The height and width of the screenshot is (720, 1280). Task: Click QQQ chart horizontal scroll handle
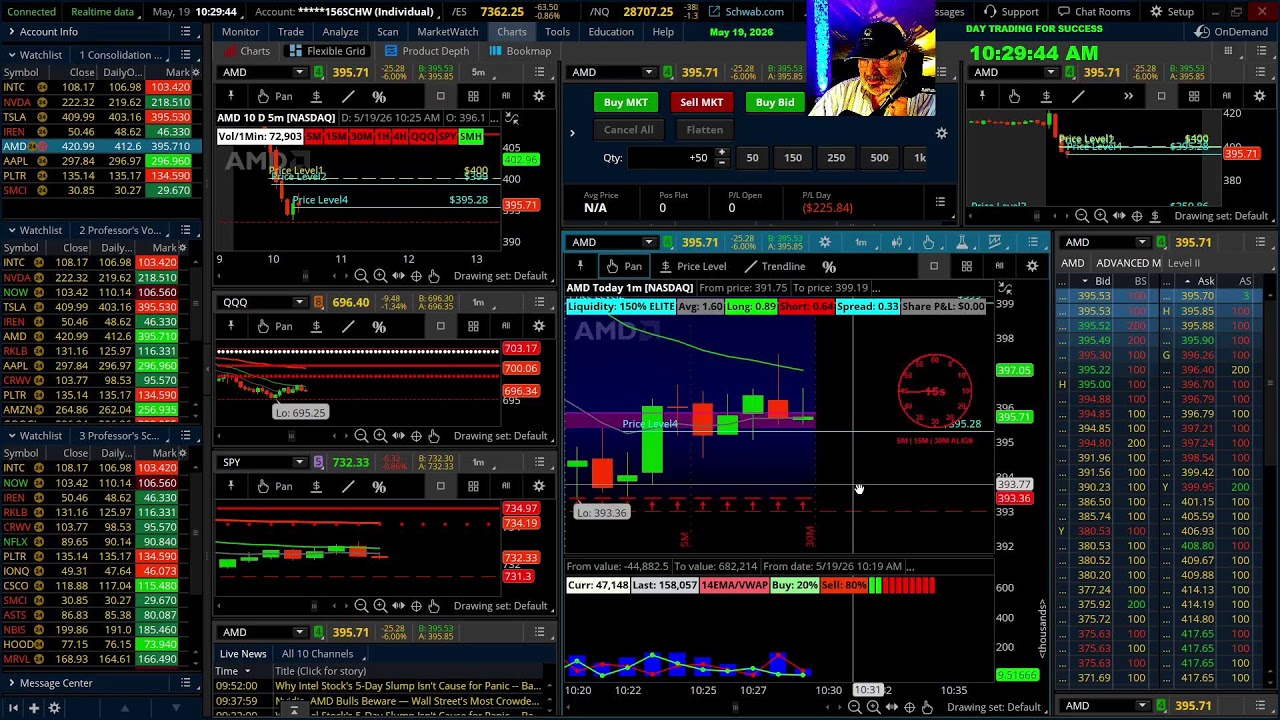point(291,436)
